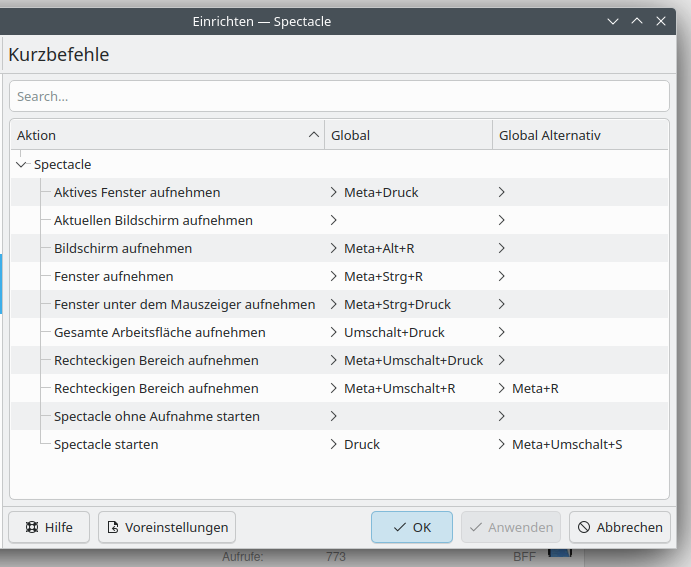Viewport: 691px width, 567px height.
Task: Expand Global shortcut for Aktuellen Bildschirm aufnehmen
Action: pyautogui.click(x=334, y=220)
